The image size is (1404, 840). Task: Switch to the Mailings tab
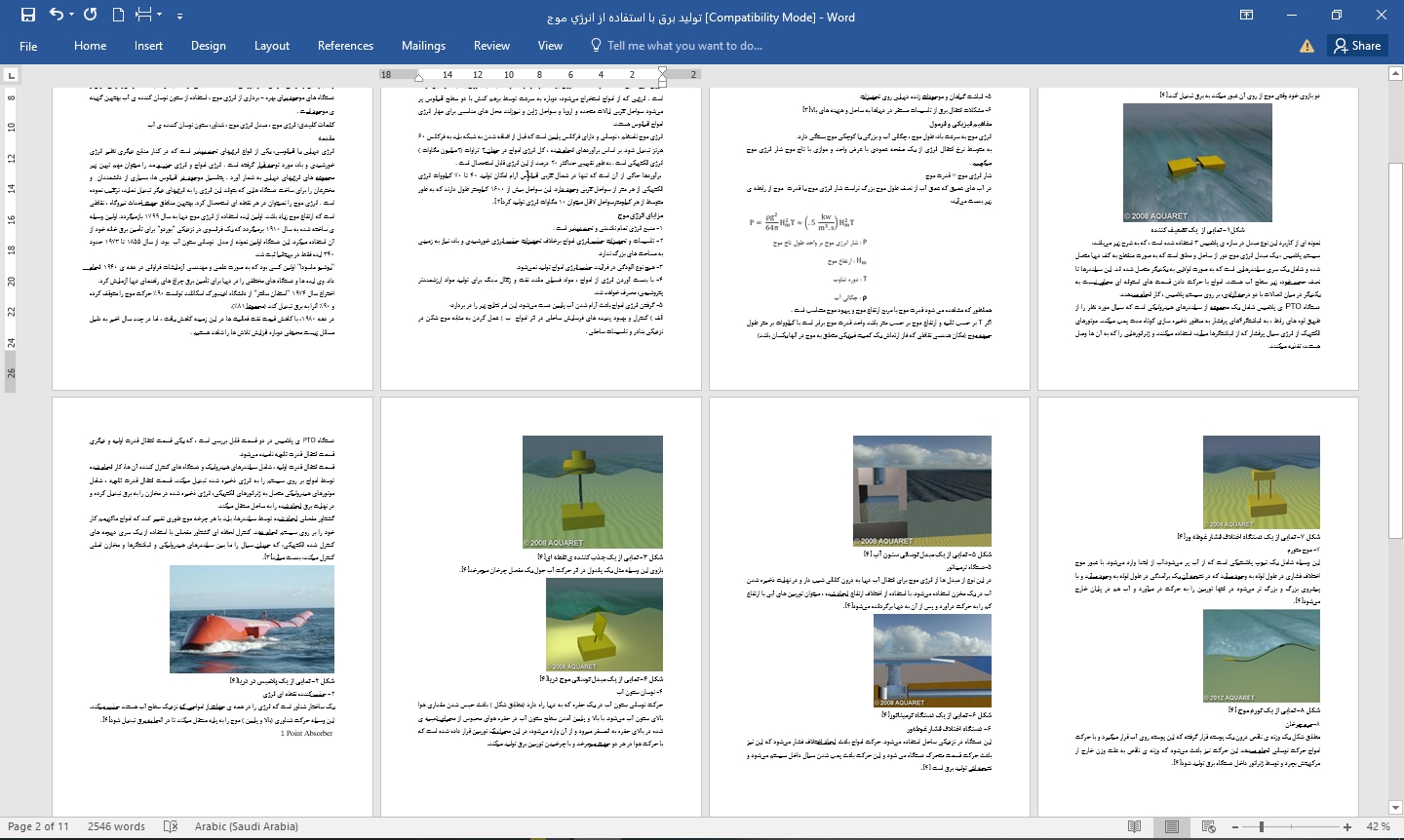click(x=423, y=46)
